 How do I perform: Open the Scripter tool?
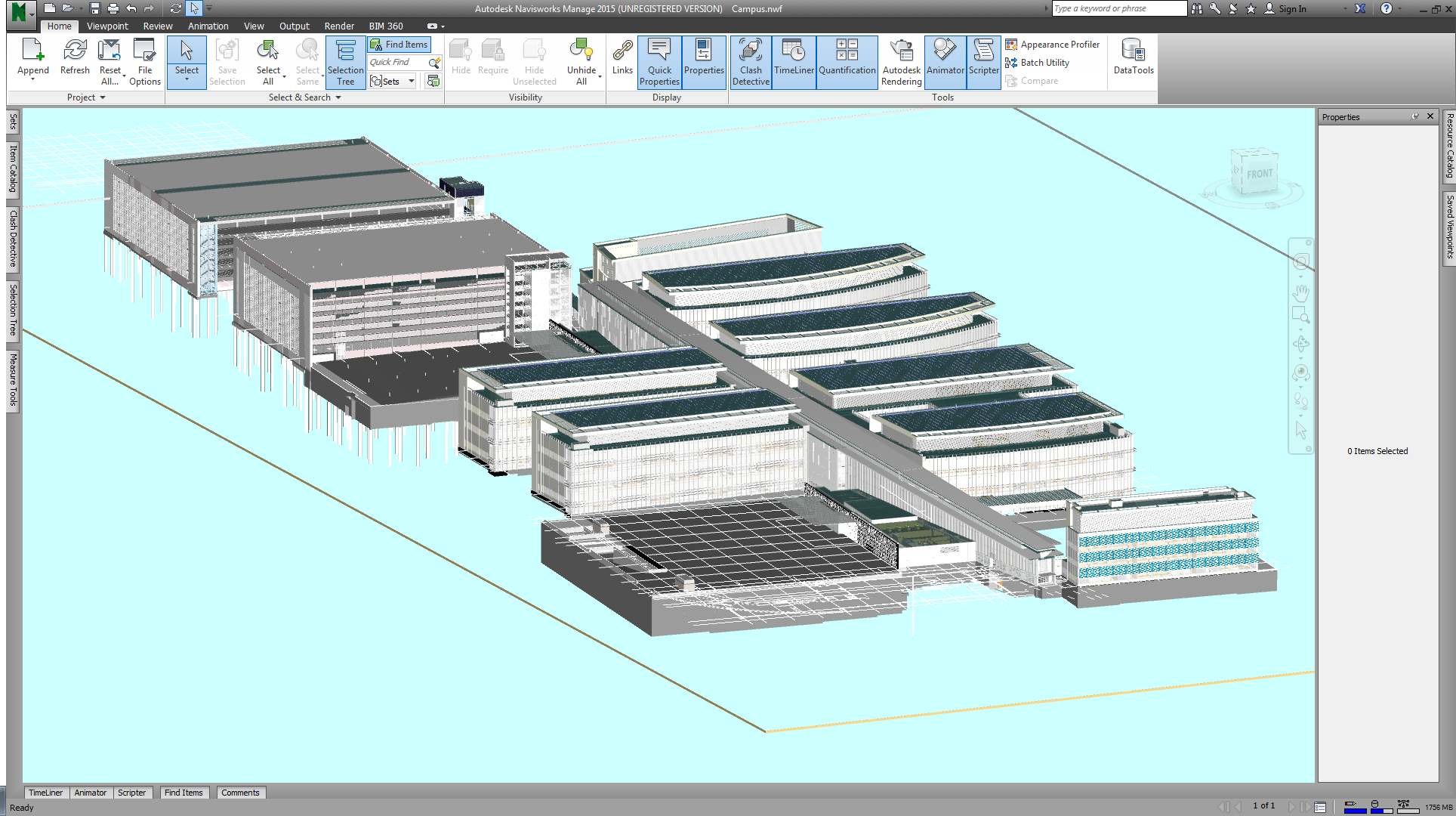click(983, 62)
